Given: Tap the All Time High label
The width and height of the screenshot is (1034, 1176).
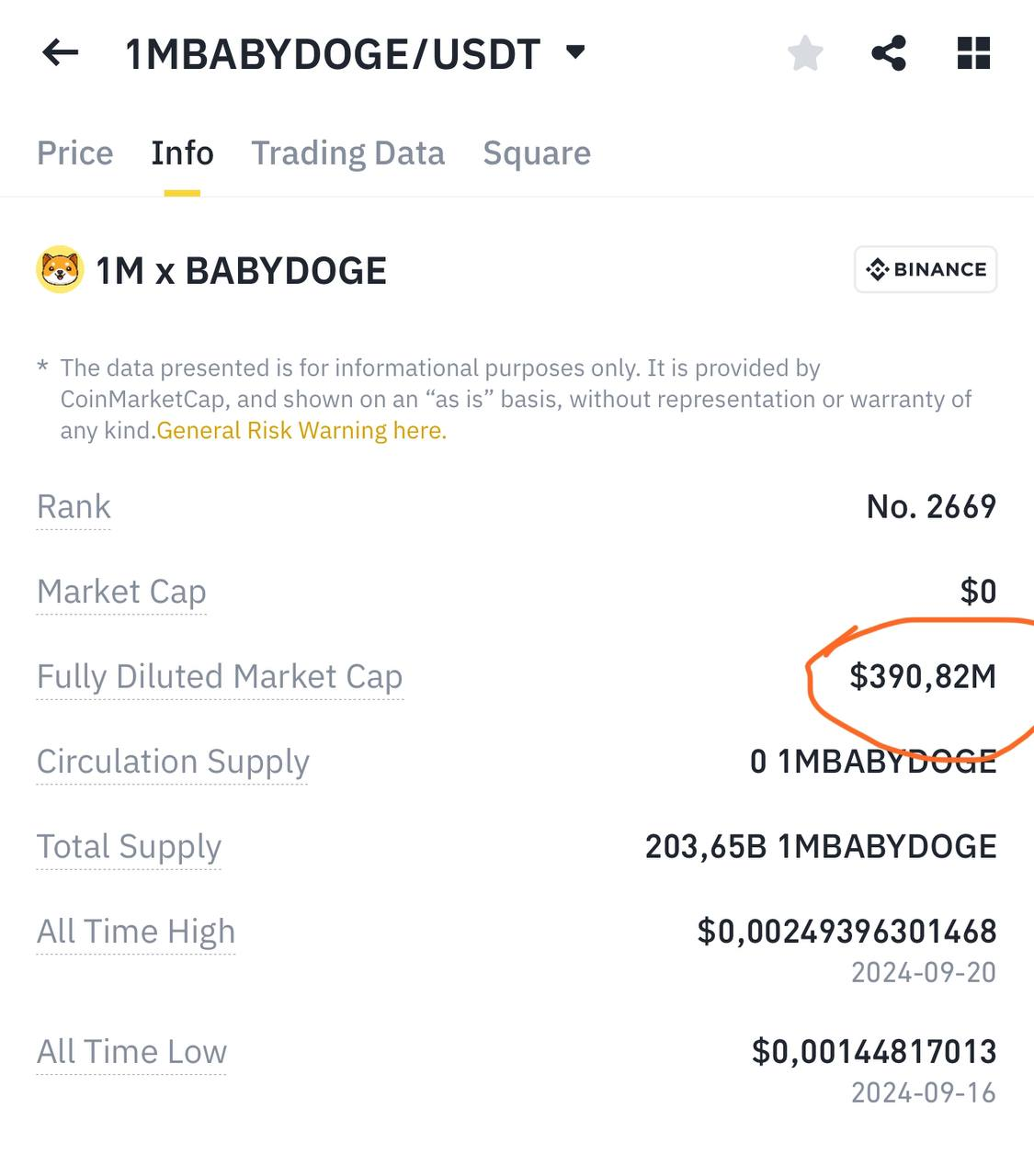Looking at the screenshot, I should click(136, 932).
